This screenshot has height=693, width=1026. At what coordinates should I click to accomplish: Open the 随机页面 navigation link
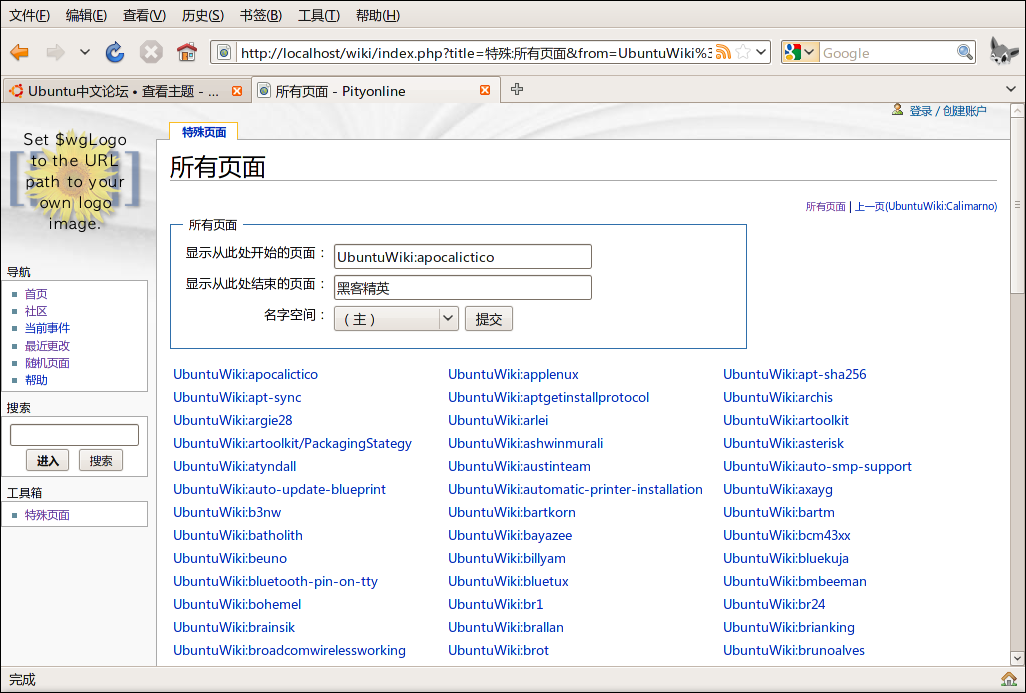click(47, 363)
